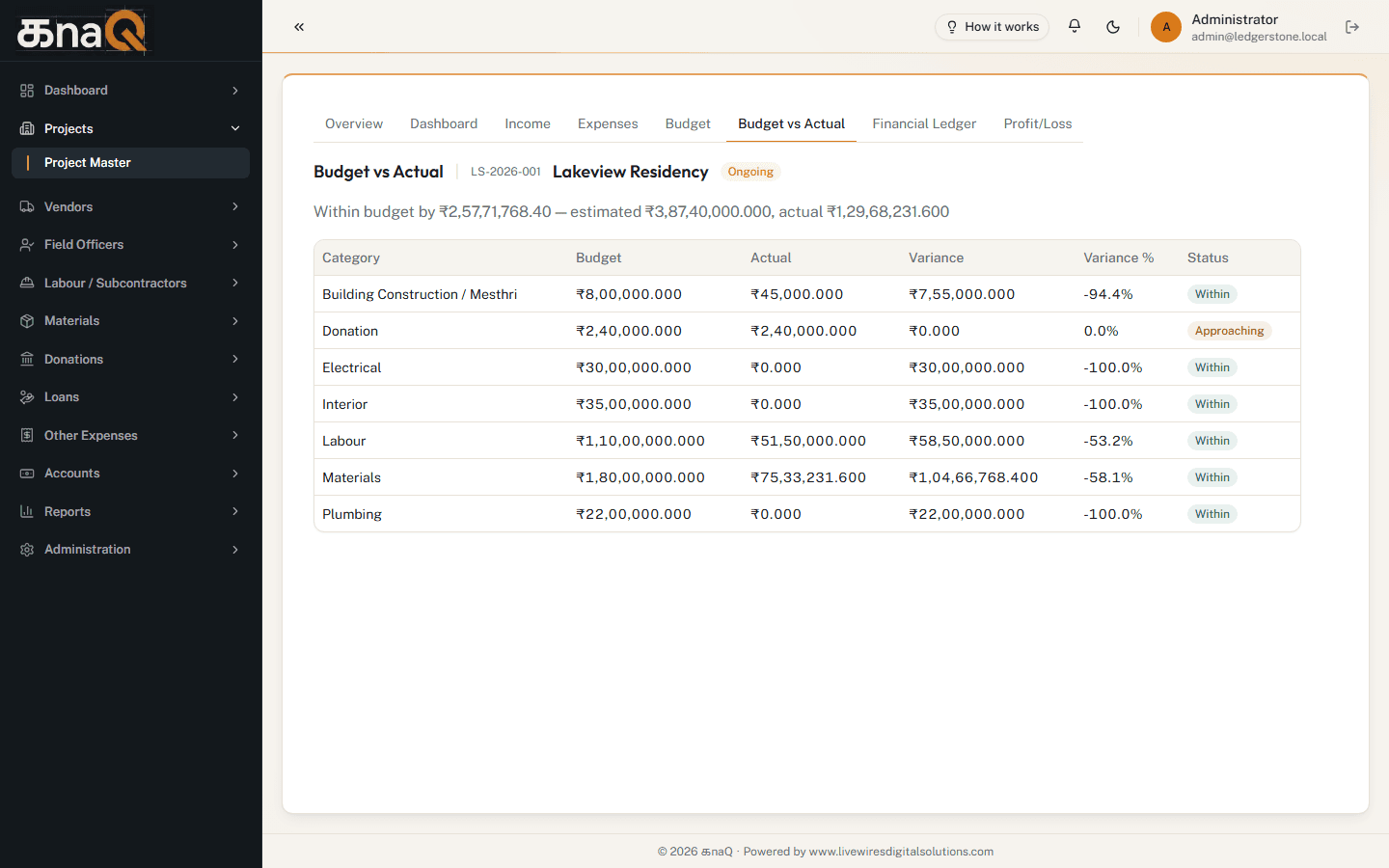The image size is (1389, 868).
Task: Switch to the Overview tab
Action: pos(354,123)
